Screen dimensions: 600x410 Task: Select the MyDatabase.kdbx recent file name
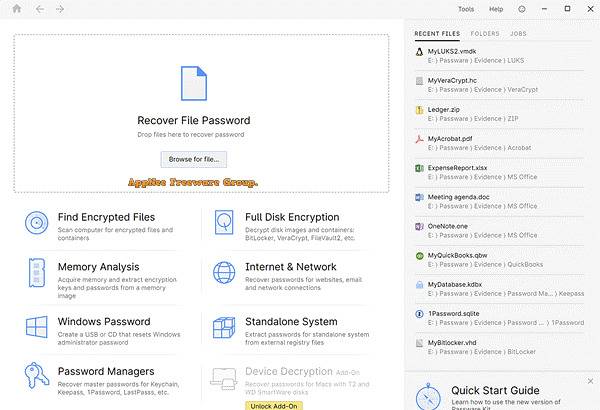(455, 284)
